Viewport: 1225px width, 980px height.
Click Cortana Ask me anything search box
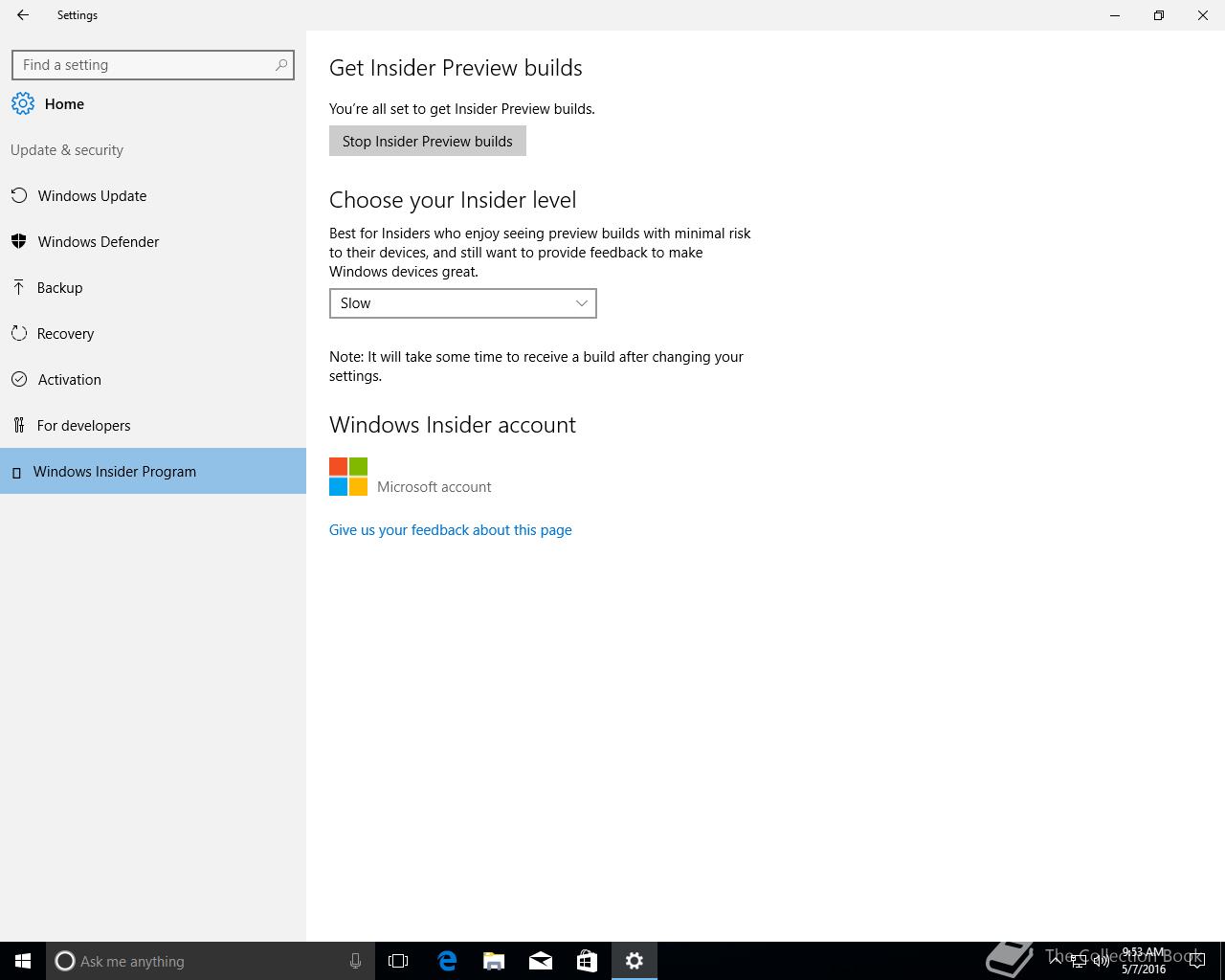pyautogui.click(x=209, y=961)
